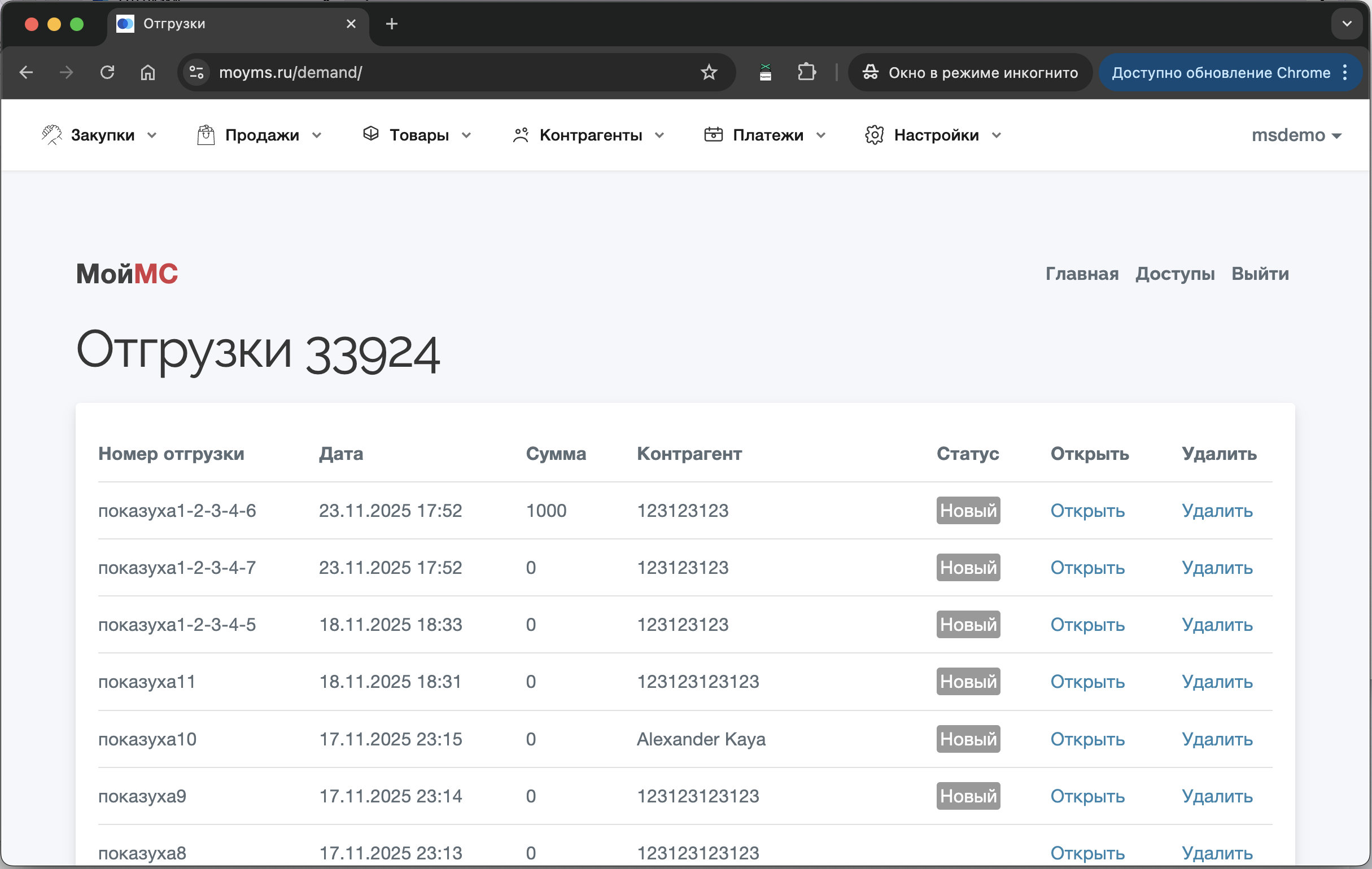
Task: Click Новый status badge of показуха11
Action: pos(968,682)
